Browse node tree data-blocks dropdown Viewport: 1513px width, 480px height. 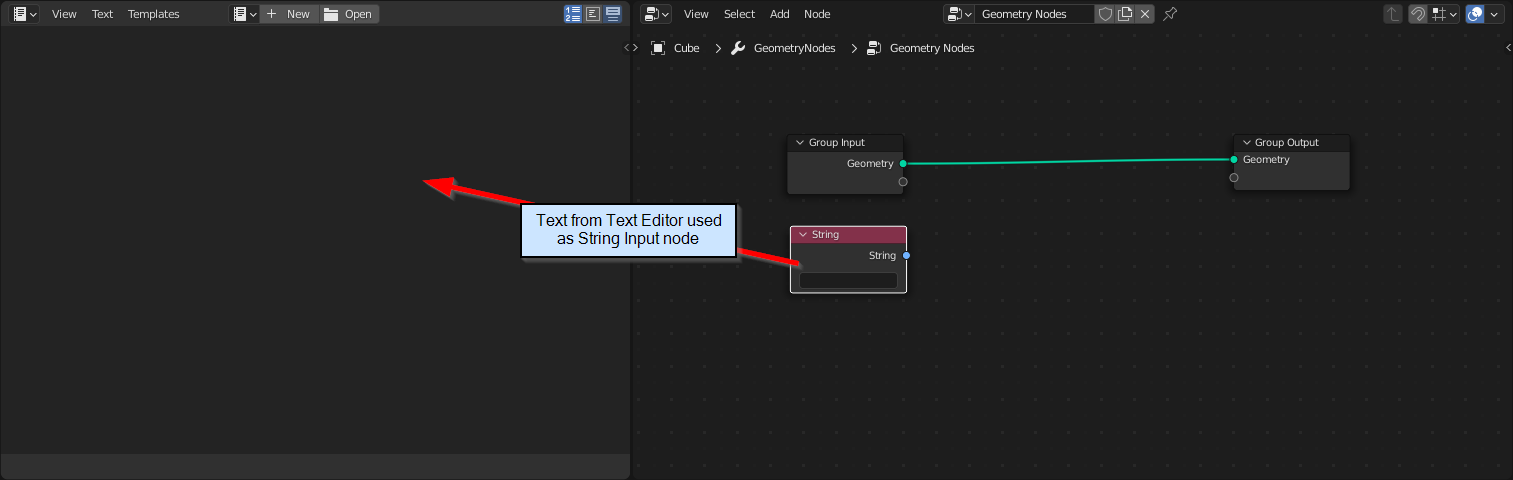(959, 14)
